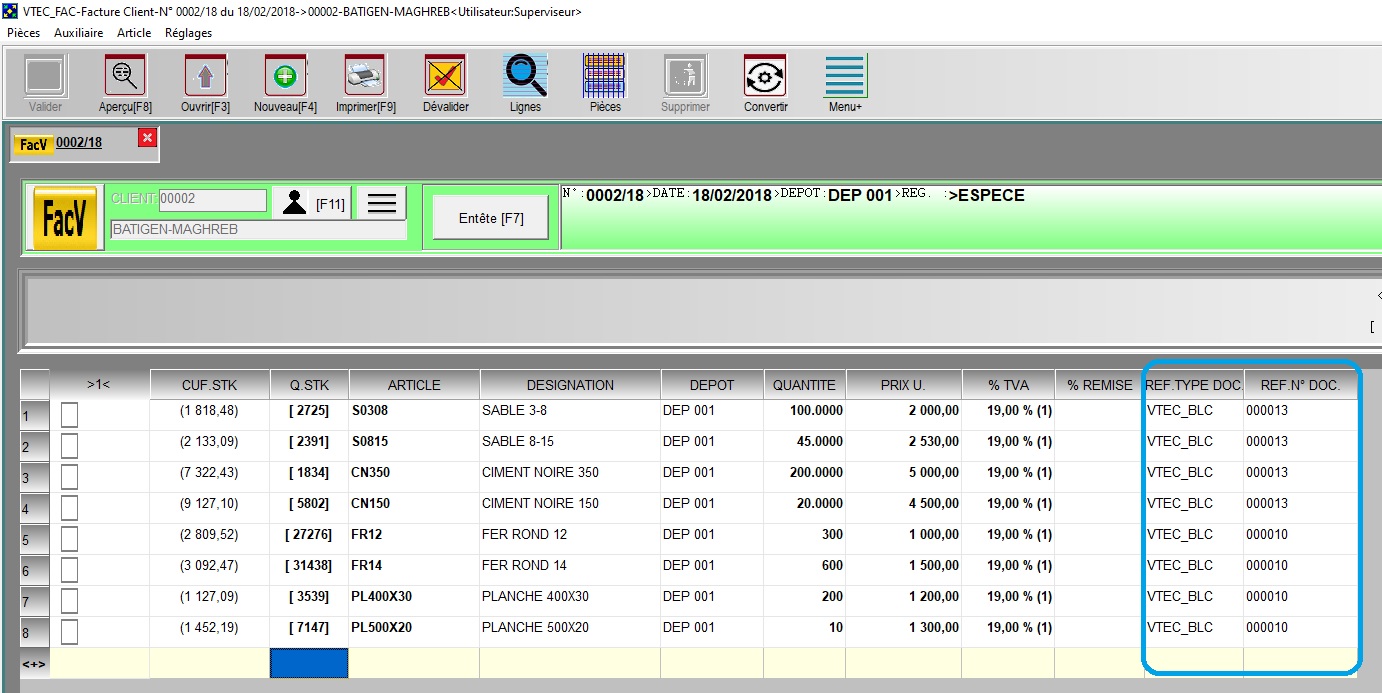This screenshot has height=693, width=1382.
Task: Click the REF.N° DOC. column header
Action: [1300, 384]
